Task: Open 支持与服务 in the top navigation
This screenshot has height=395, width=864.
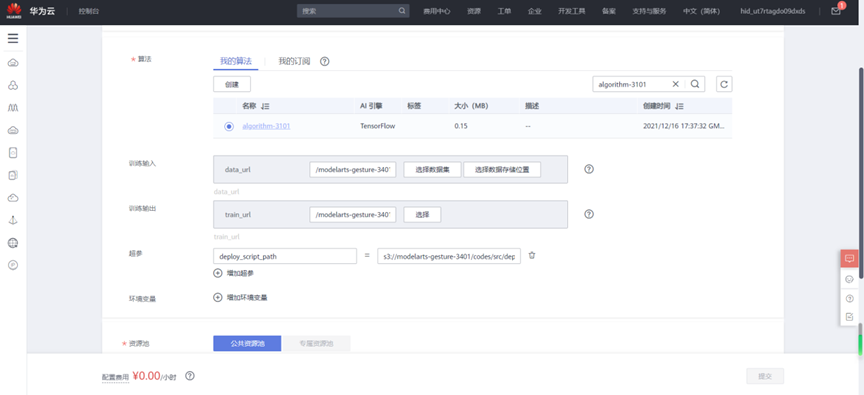Action: [x=650, y=11]
